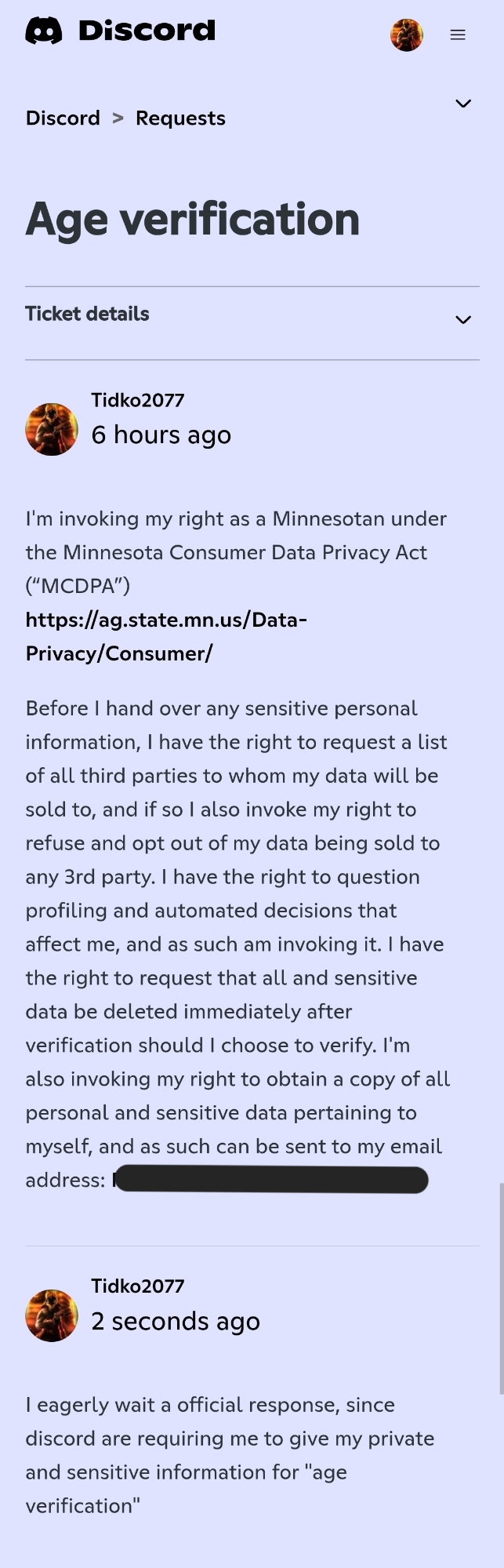Select the Tidko2077 username above 2 seconds ago
Screen dimensions: 504x1568
[x=138, y=1286]
